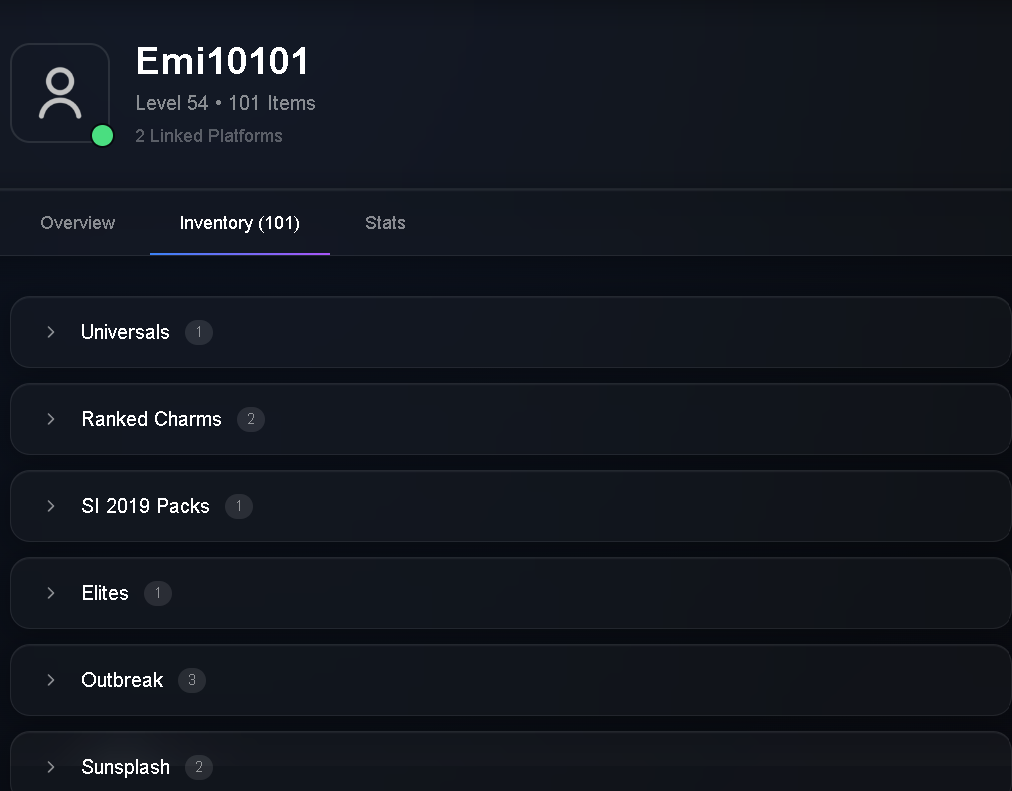Select the Inventory (101) tab
The height and width of the screenshot is (791, 1012).
(239, 223)
